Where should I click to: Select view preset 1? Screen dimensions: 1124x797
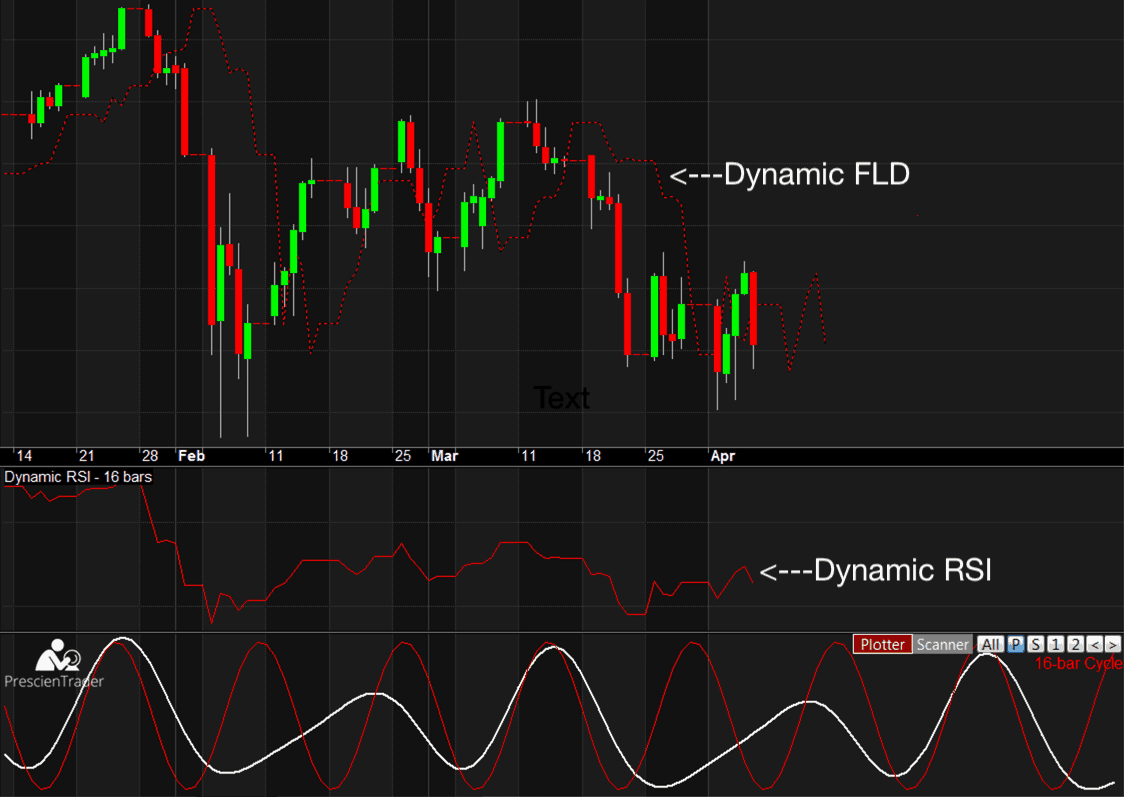1055,644
